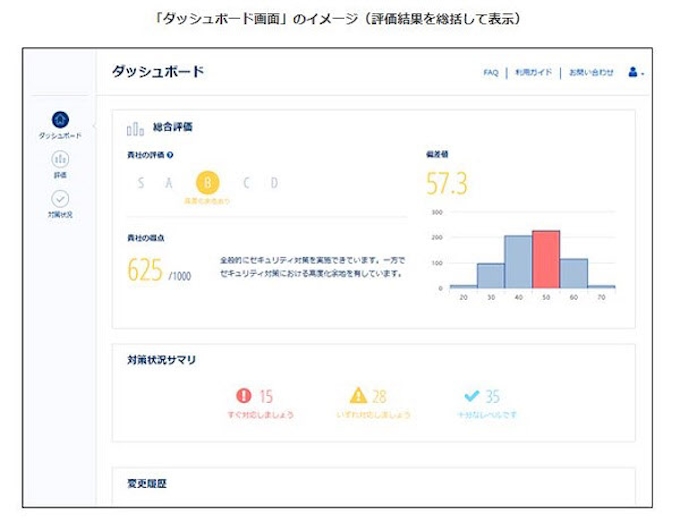
Task: Click the deviation value 57.3
Action: [447, 184]
